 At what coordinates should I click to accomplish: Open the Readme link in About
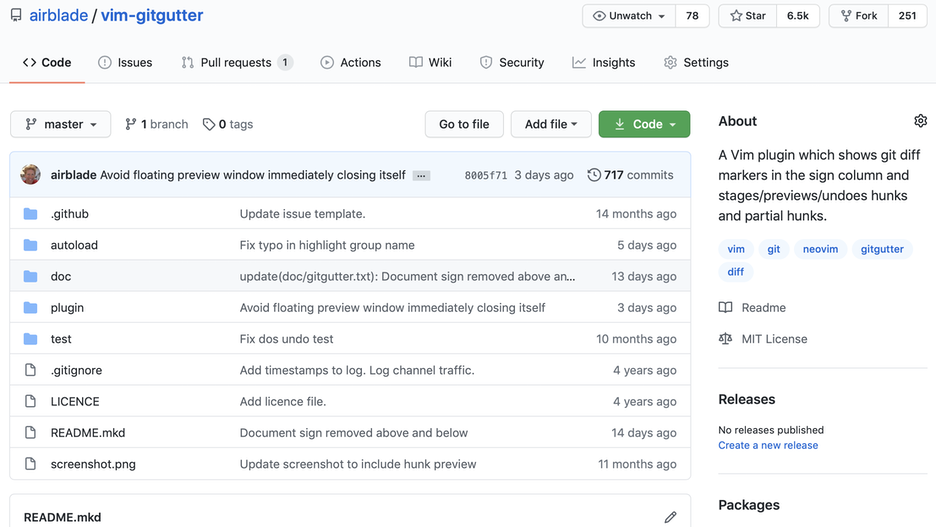[x=763, y=307]
